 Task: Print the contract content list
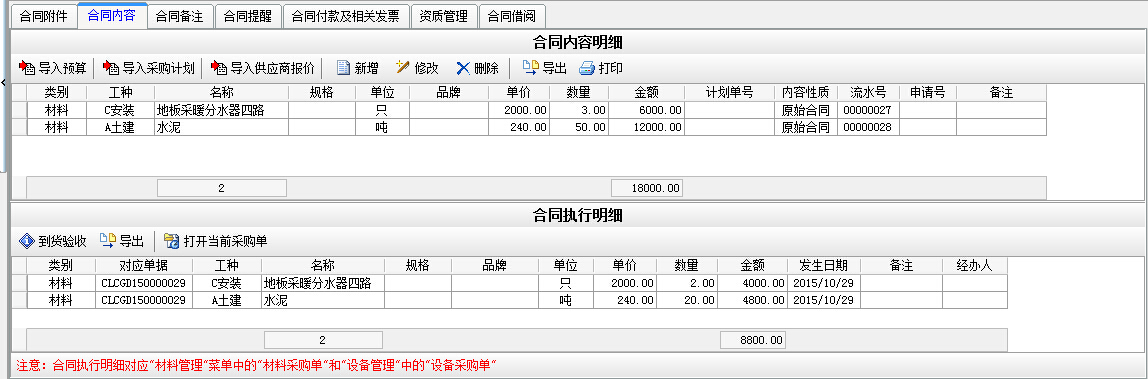coord(600,69)
